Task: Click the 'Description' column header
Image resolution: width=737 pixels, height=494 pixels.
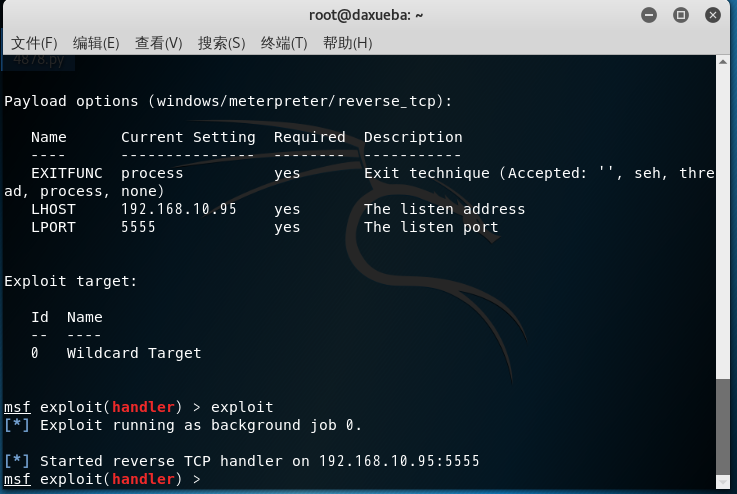Action: point(413,137)
